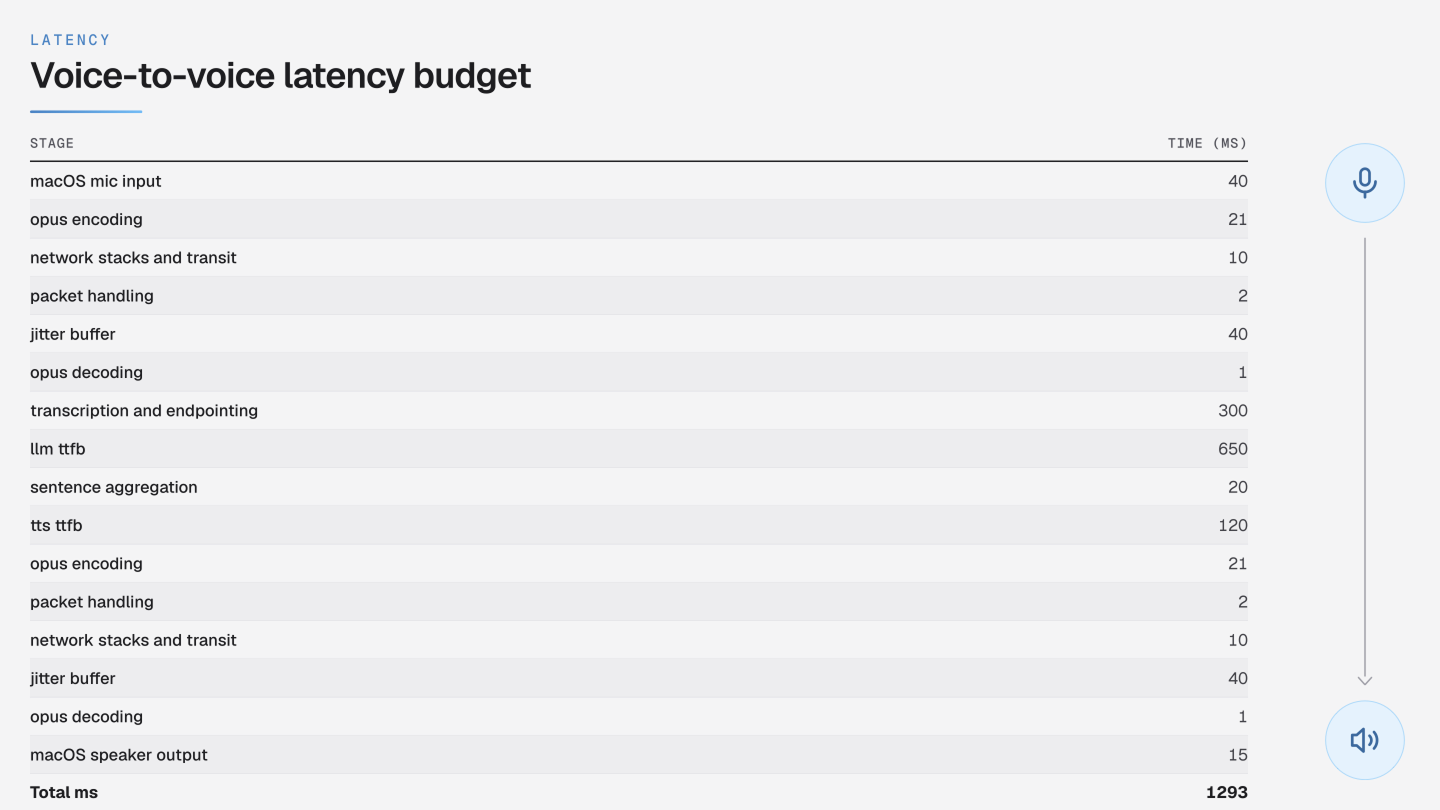Select the macOS mic input row
Image resolution: width=1440 pixels, height=810 pixels.
click(639, 181)
